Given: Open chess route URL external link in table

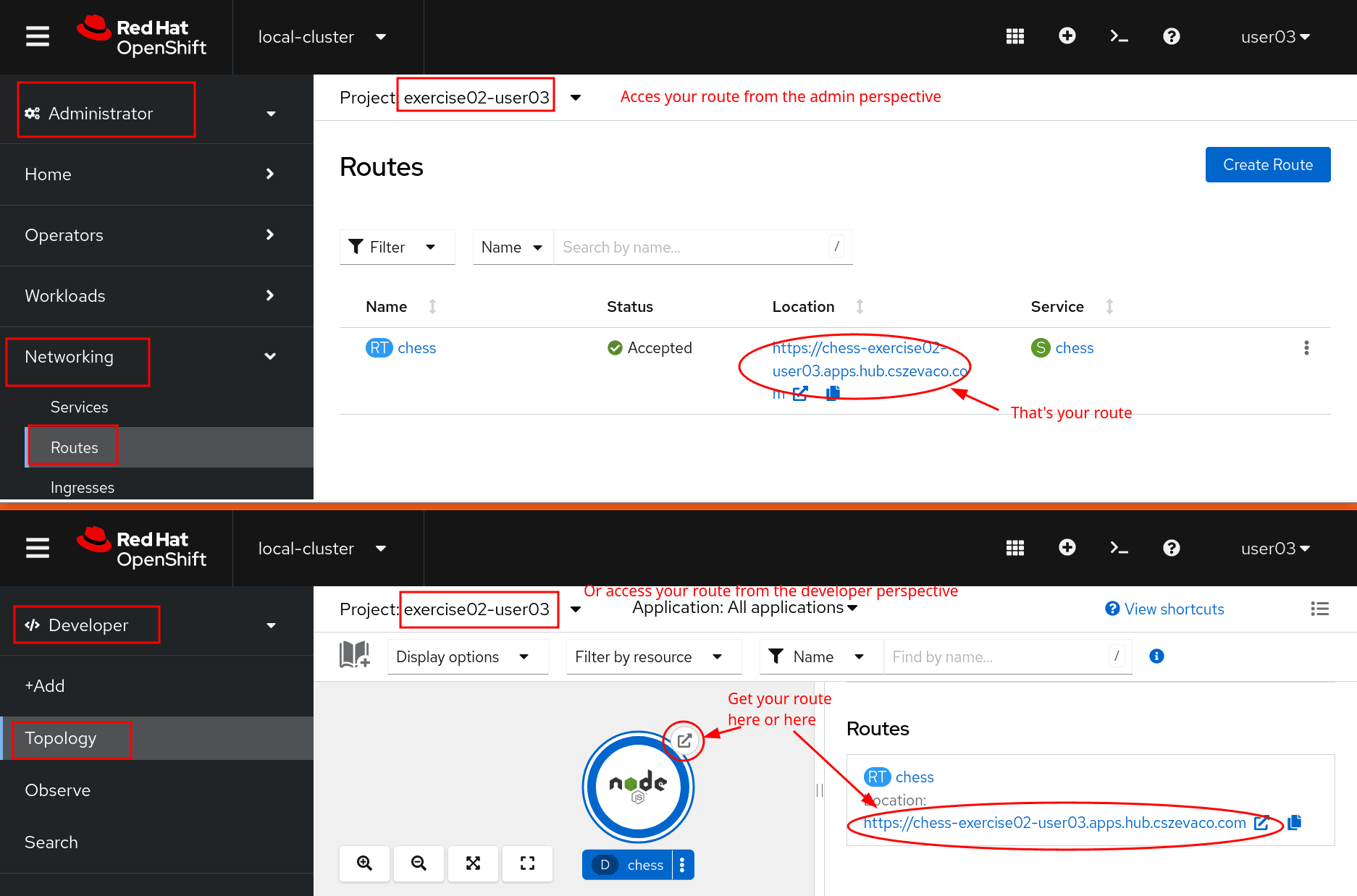Looking at the screenshot, I should tap(800, 394).
